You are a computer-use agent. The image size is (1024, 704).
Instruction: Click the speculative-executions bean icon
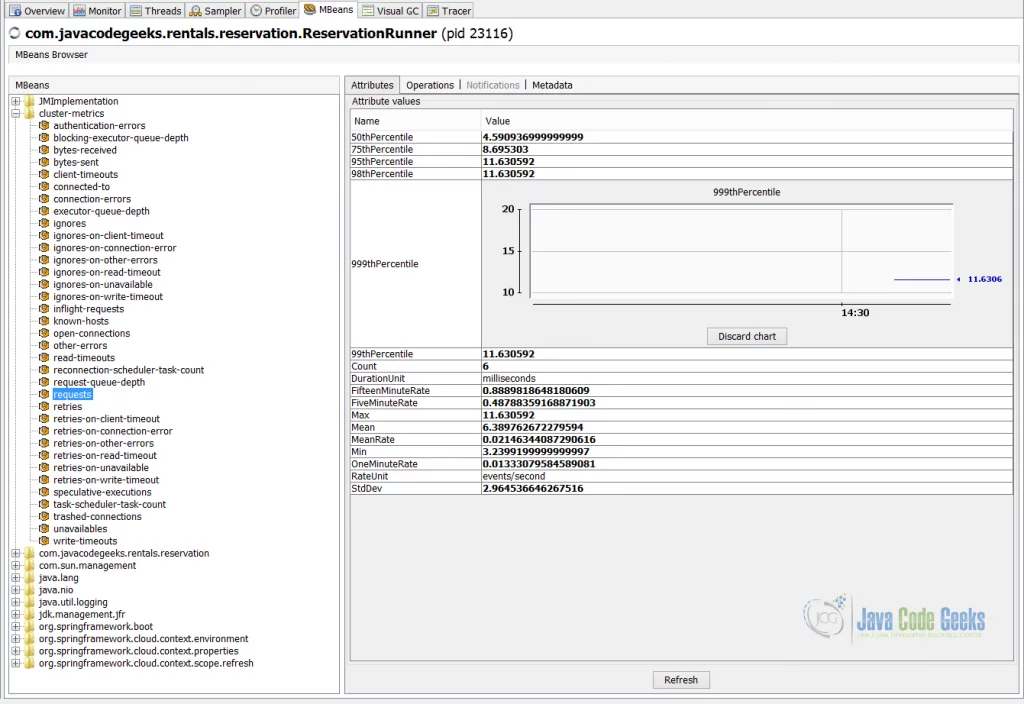pos(44,492)
